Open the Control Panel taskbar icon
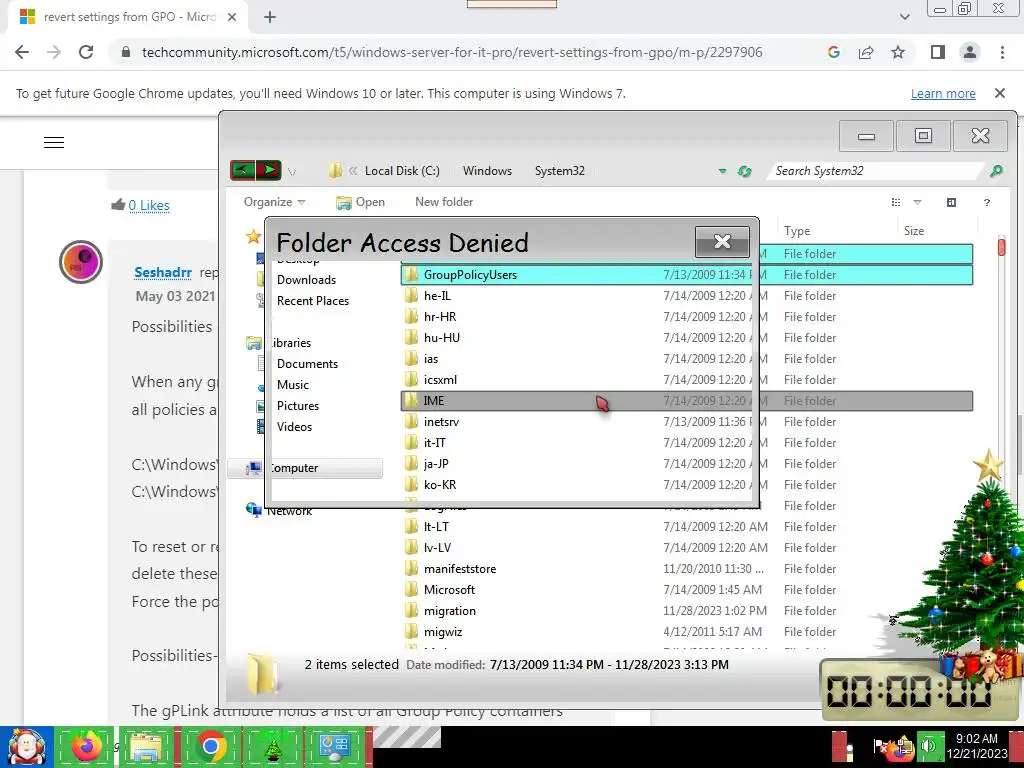The height and width of the screenshot is (768, 1024). 333,747
